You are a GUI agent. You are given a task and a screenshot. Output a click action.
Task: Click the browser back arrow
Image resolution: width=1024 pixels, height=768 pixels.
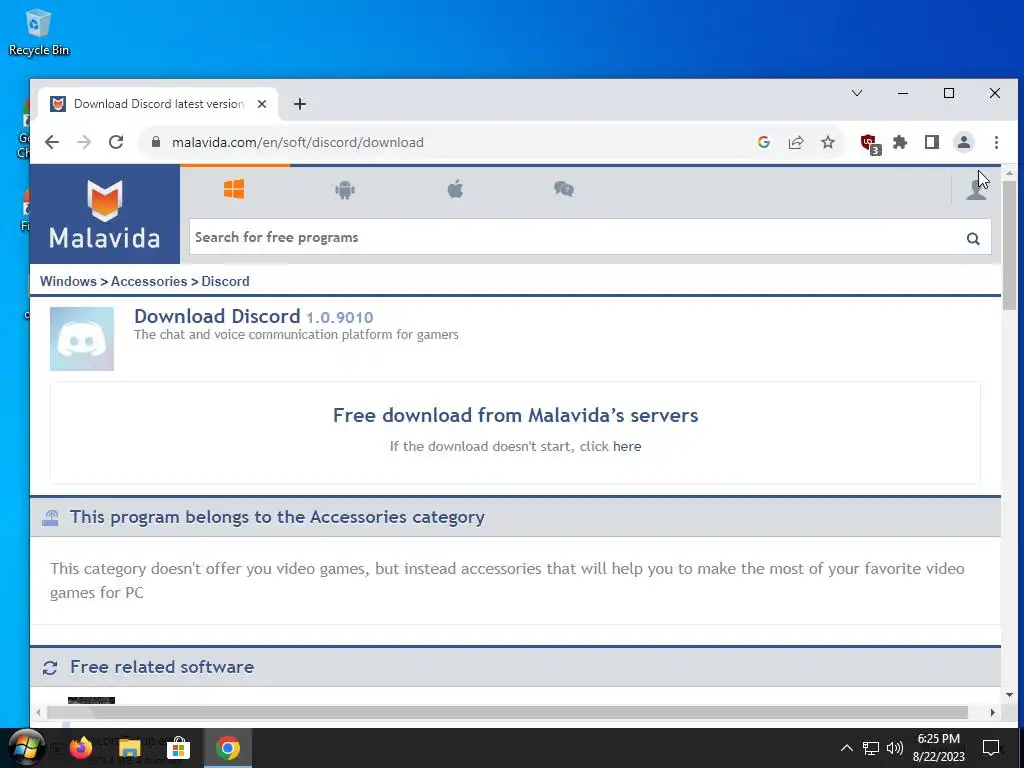click(x=52, y=142)
